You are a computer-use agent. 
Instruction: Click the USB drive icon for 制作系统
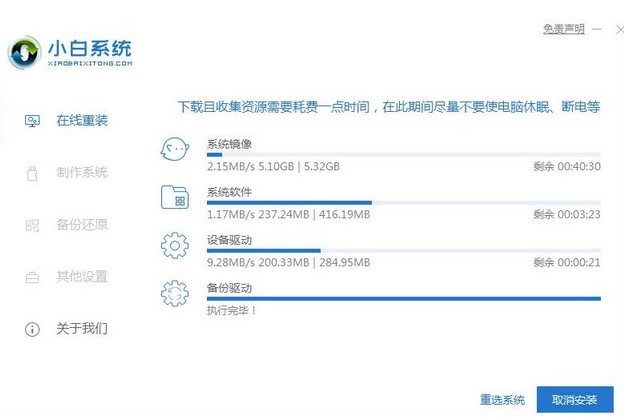coord(32,173)
